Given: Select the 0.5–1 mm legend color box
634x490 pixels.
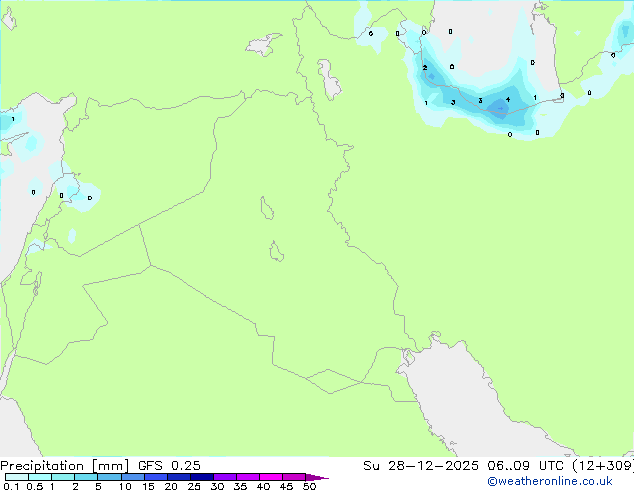Looking at the screenshot, I should [40, 477].
